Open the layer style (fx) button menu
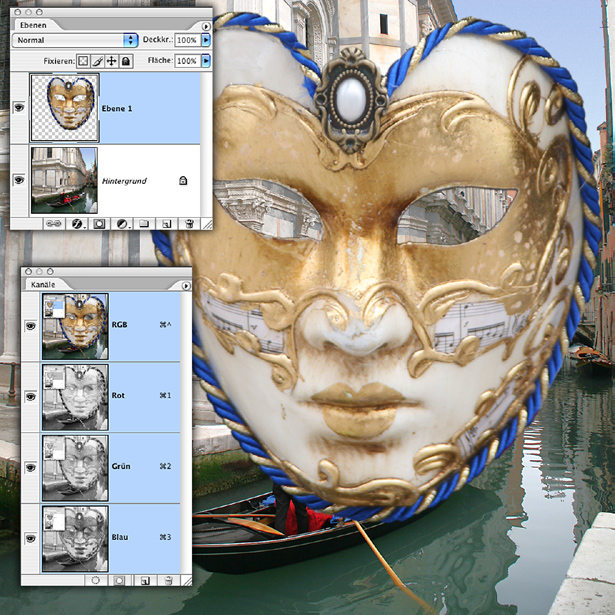Screen dimensions: 615x615 tap(78, 224)
